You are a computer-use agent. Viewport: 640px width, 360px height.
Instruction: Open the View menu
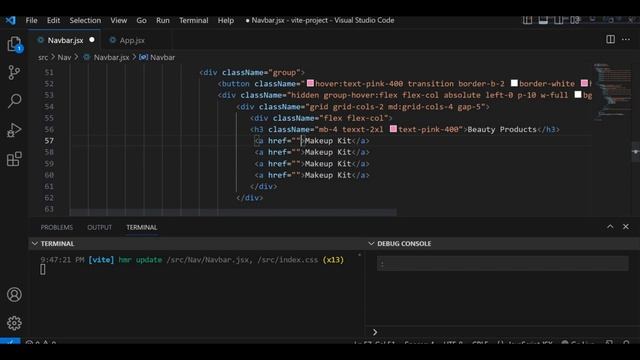coord(118,20)
